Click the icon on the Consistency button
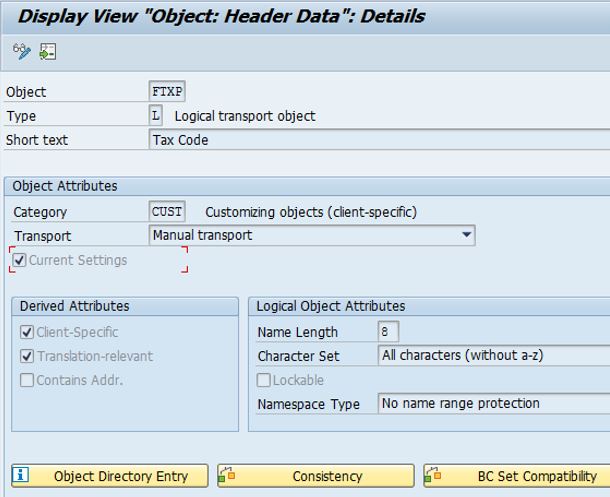This screenshot has height=497, width=610. [226, 475]
